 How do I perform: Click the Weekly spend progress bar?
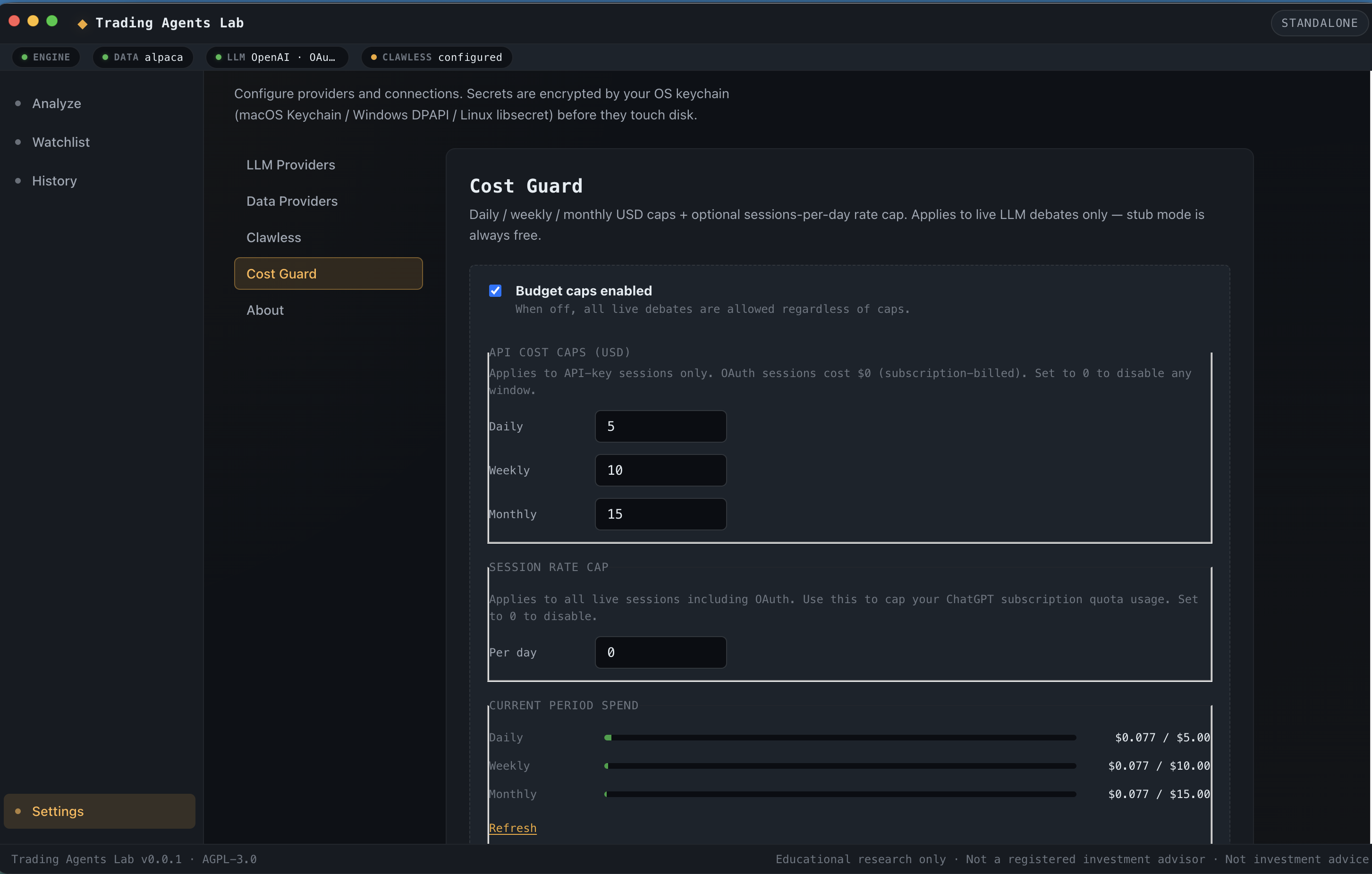pyautogui.click(x=840, y=766)
